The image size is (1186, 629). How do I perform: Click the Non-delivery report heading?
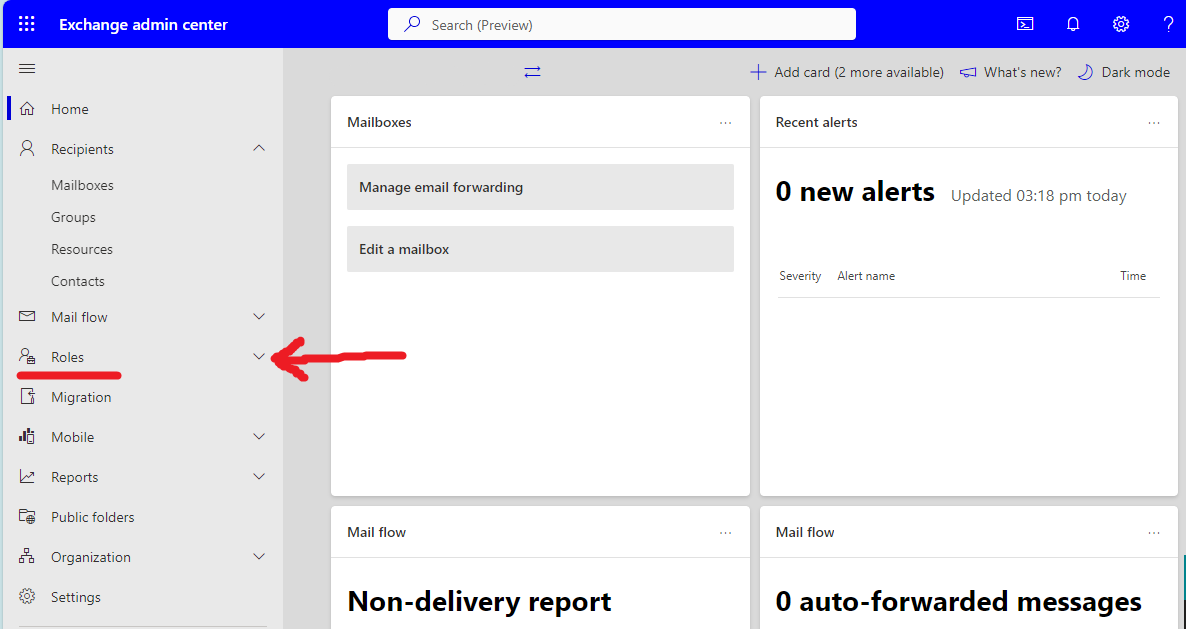coord(480,602)
